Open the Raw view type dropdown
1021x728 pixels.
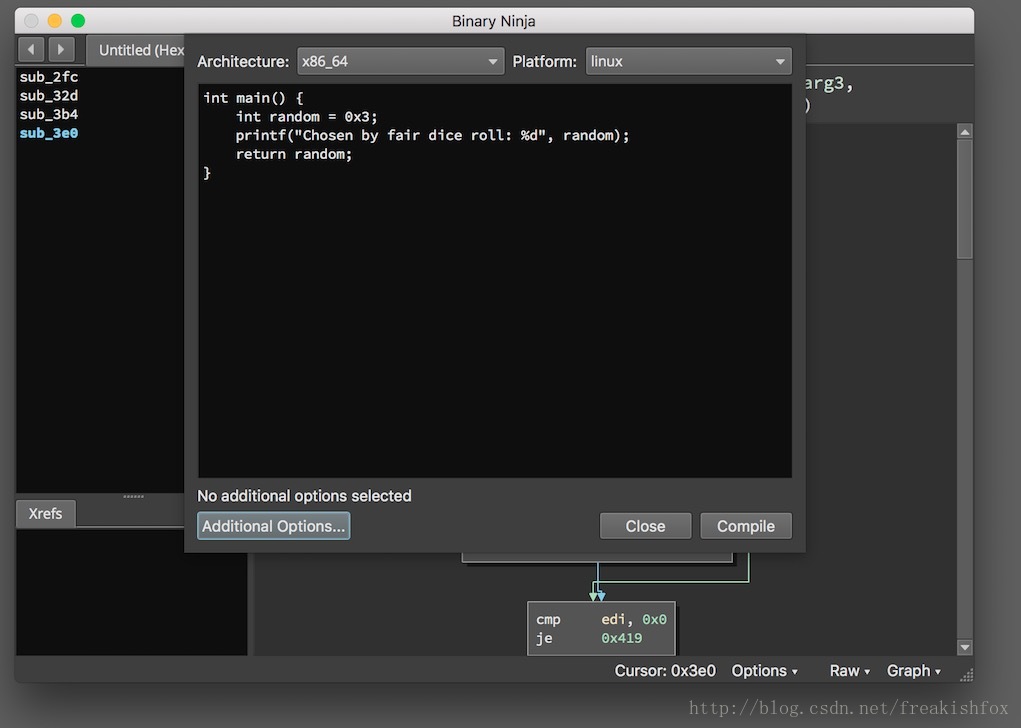(849, 671)
